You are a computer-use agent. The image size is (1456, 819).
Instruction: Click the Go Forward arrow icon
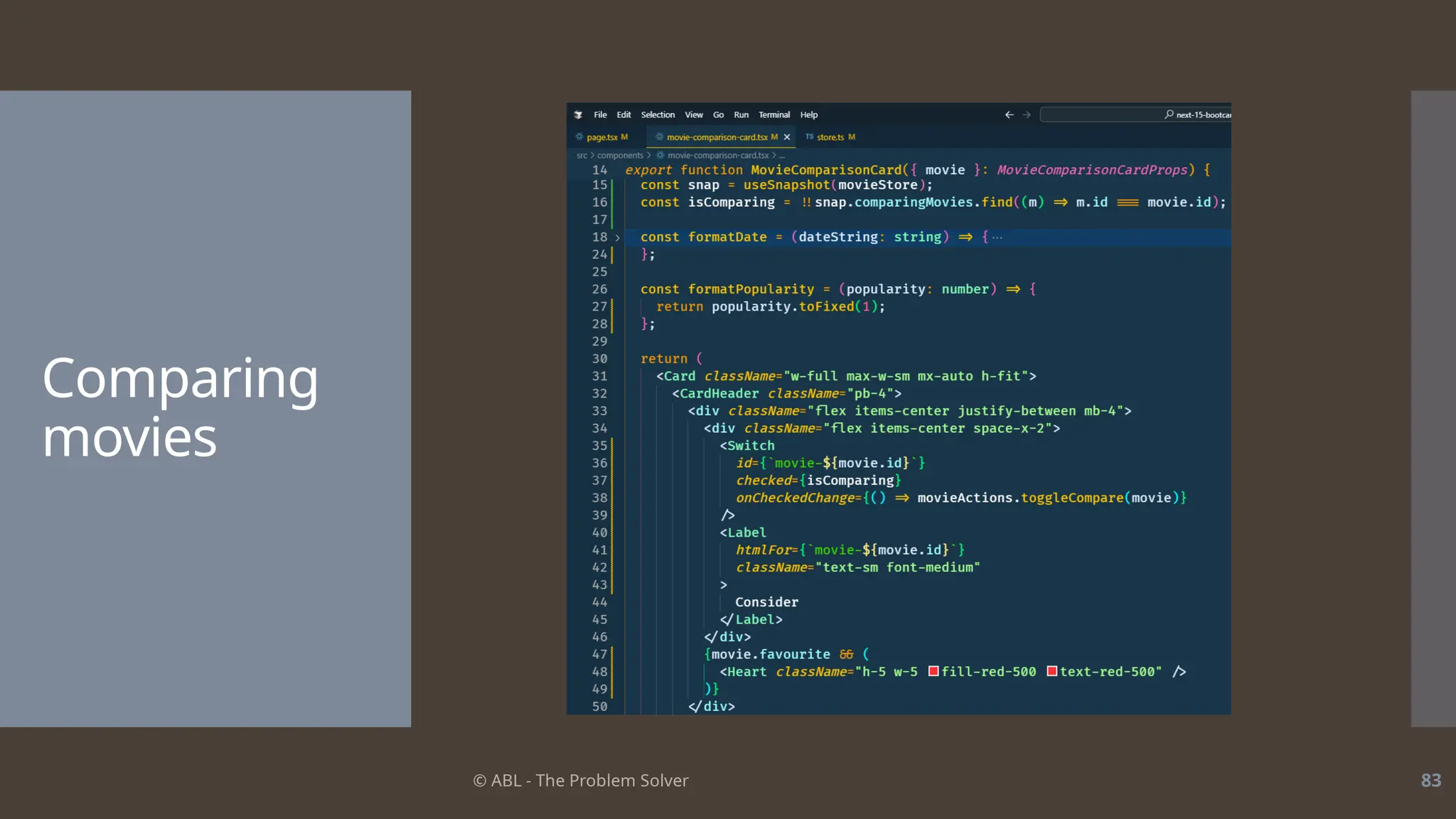coord(1026,114)
